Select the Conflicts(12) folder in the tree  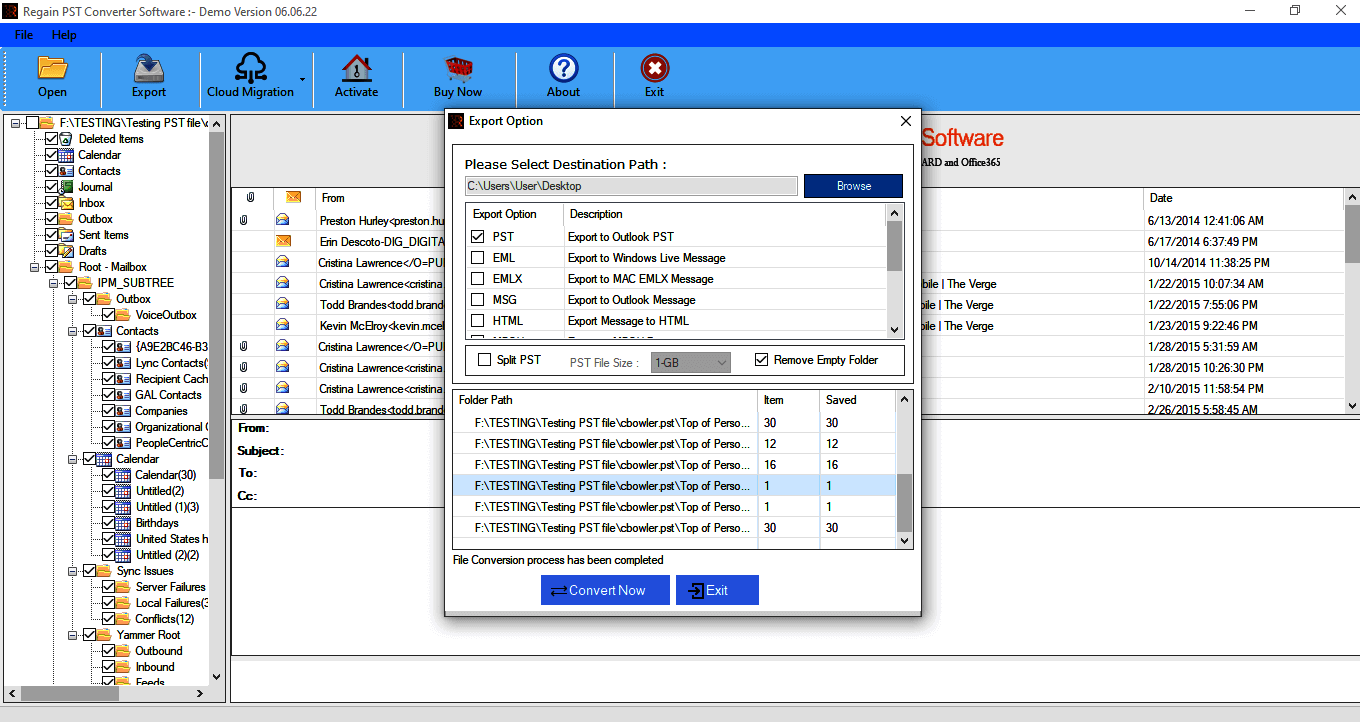tap(165, 619)
